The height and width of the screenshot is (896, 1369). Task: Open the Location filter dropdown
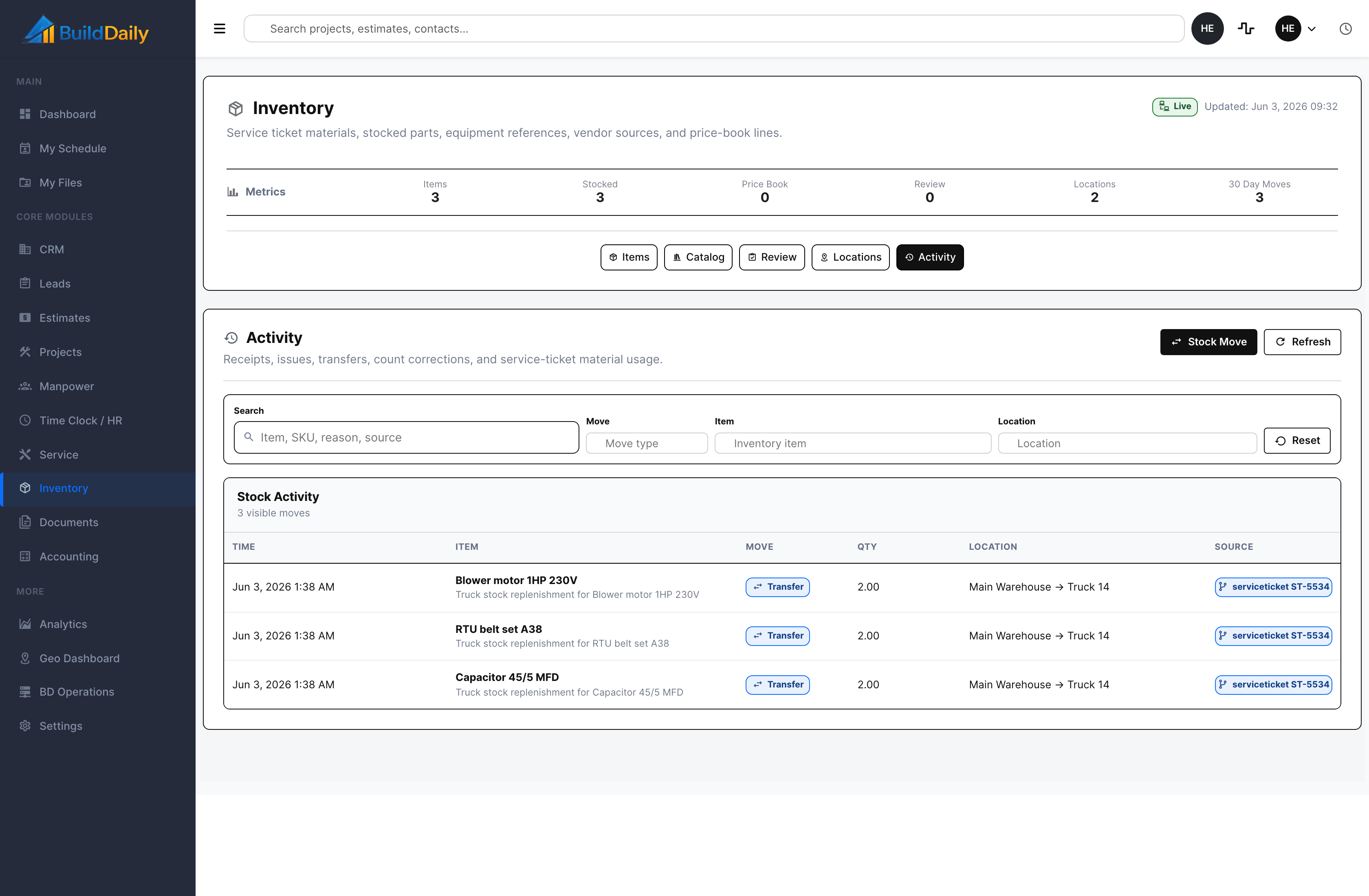pyautogui.click(x=1127, y=444)
